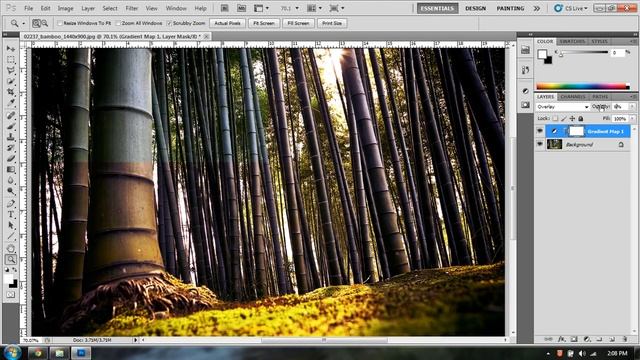Select the Spot Healing Brush tool
Screen dimensions: 640x360
click(x=11, y=116)
